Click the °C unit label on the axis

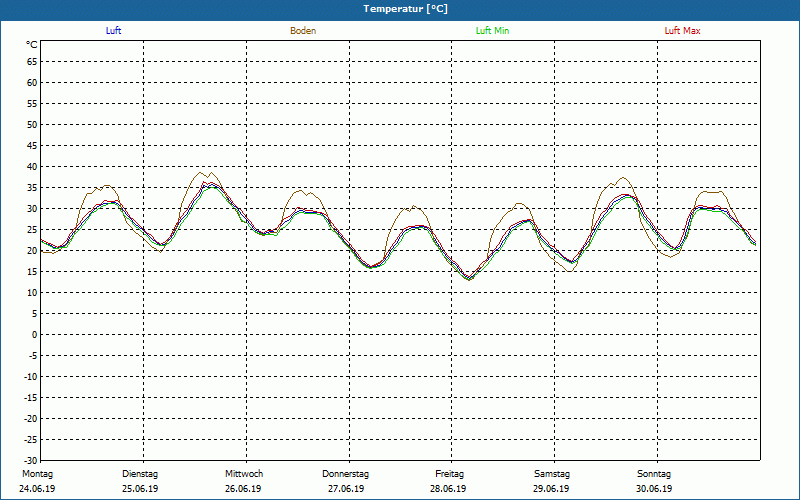click(32, 45)
